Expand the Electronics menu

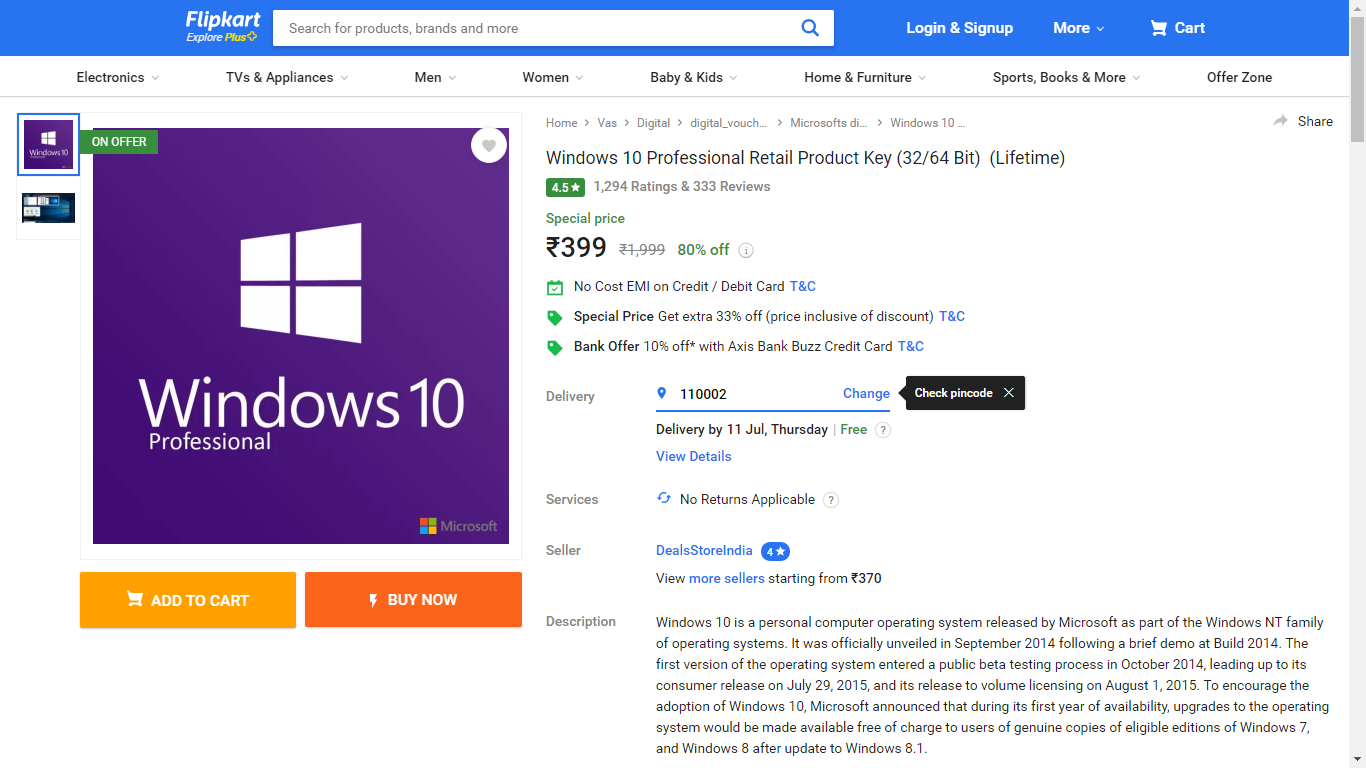(117, 77)
